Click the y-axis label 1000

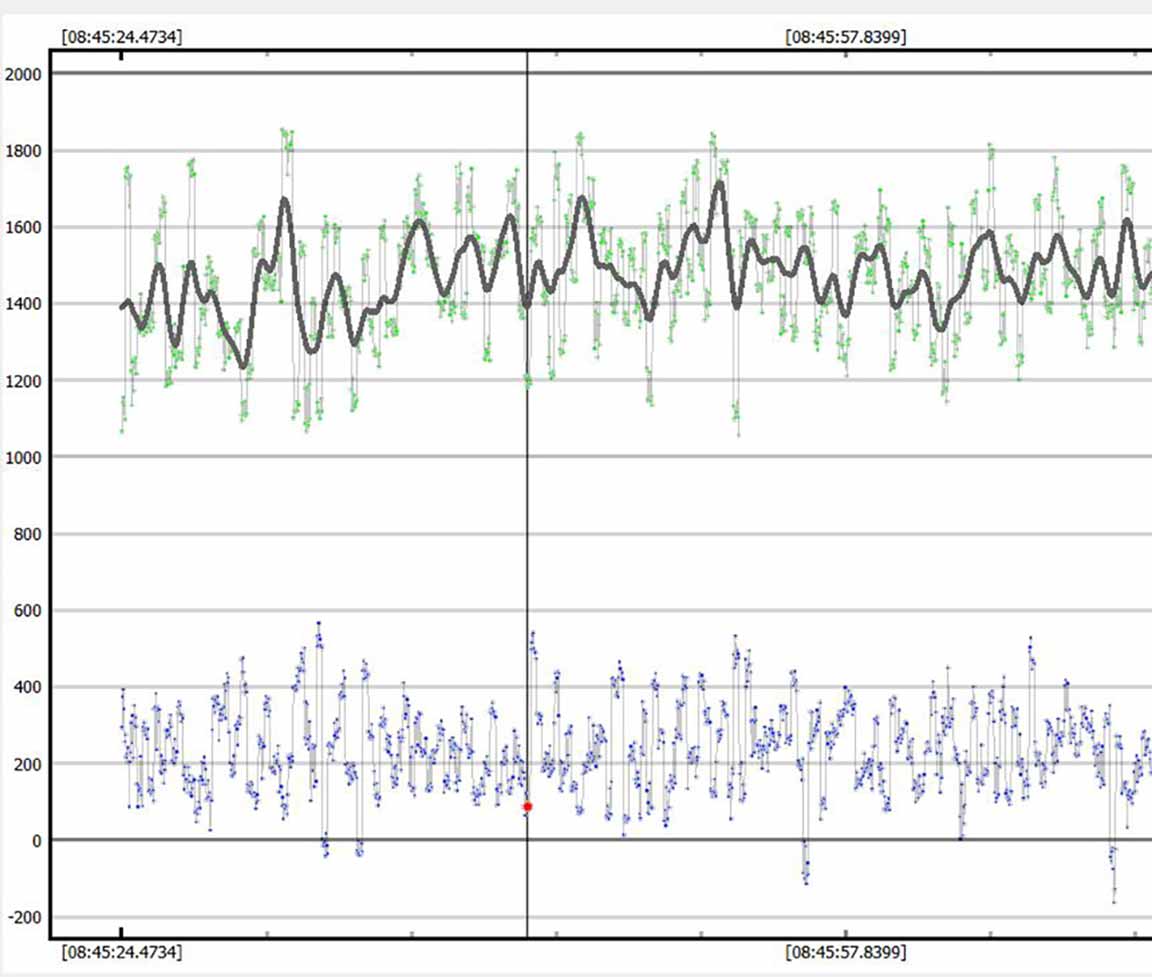(x=23, y=457)
